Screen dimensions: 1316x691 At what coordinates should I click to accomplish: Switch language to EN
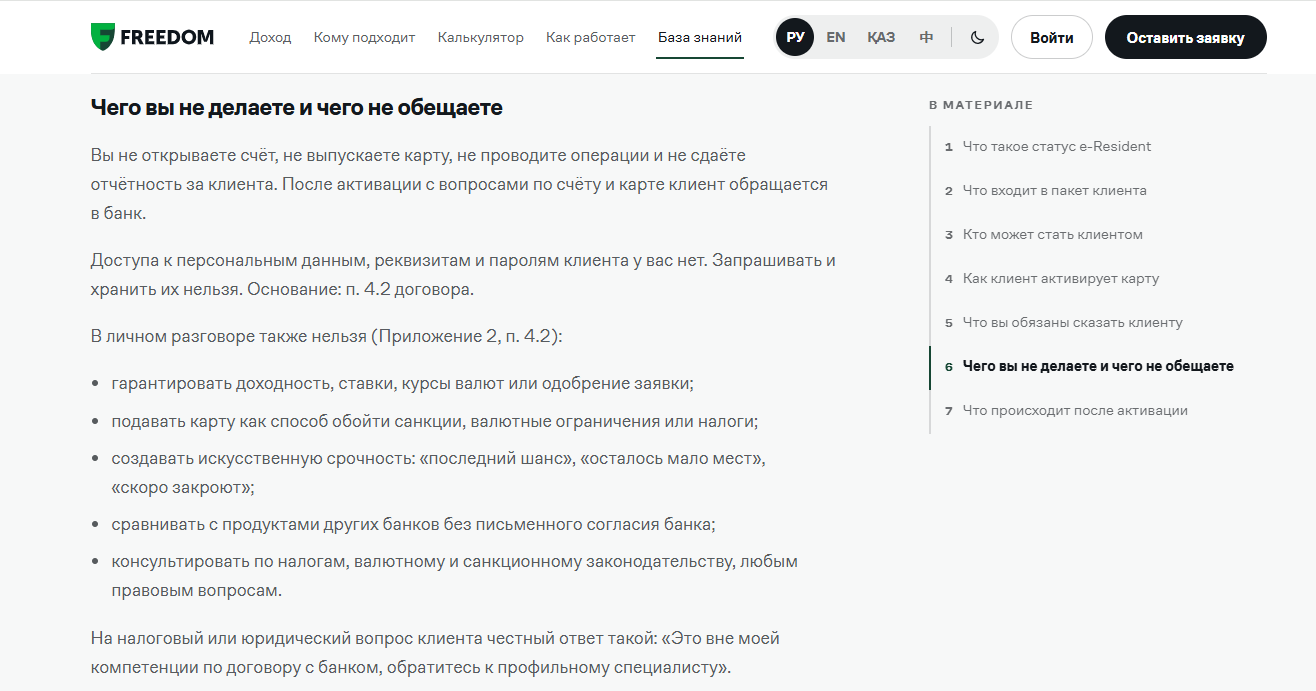tap(836, 37)
